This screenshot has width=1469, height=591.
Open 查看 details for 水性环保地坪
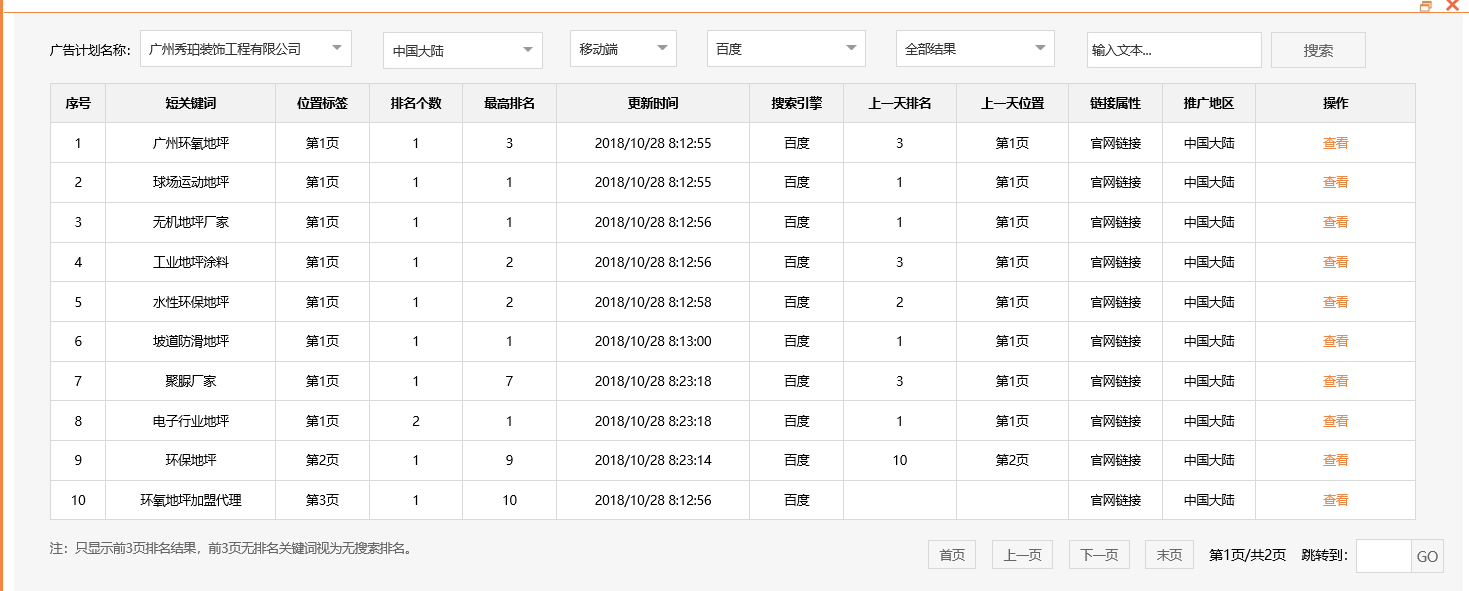[1335, 301]
